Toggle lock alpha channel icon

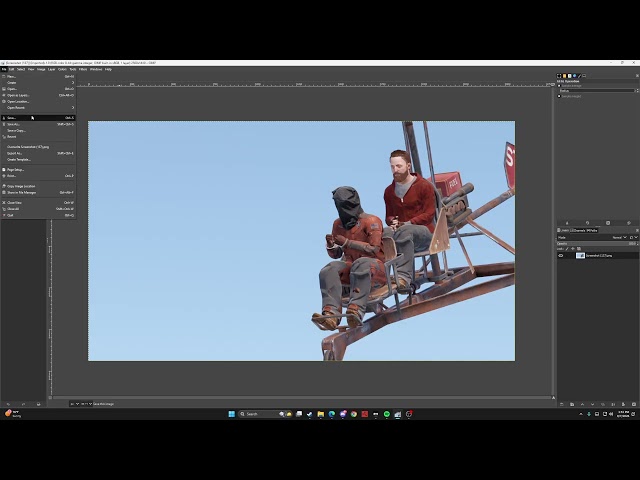579,249
